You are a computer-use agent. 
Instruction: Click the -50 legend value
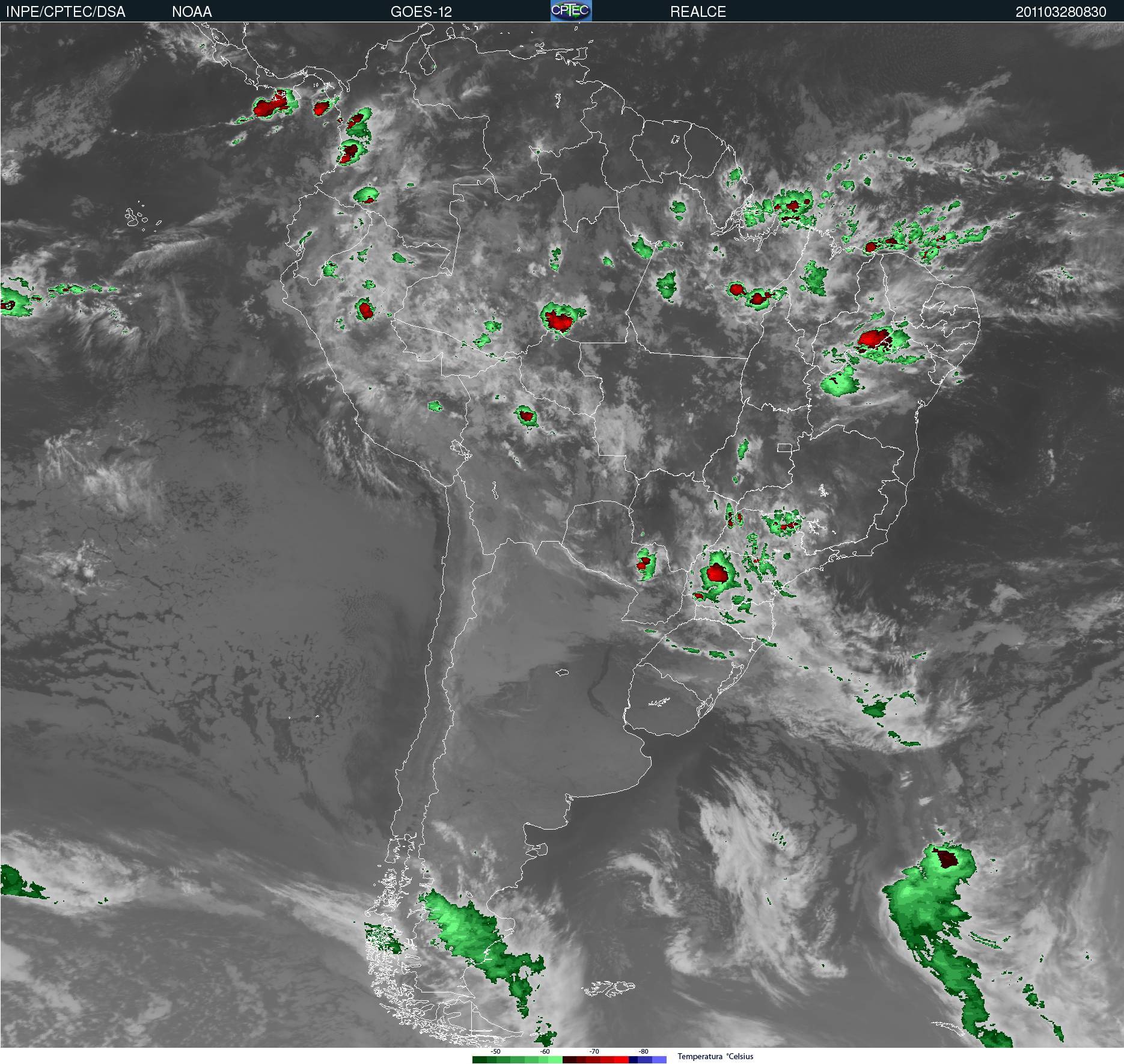click(x=496, y=1051)
